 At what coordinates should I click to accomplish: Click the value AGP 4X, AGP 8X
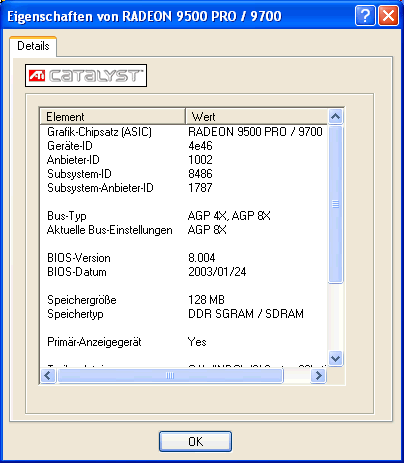pos(229,216)
